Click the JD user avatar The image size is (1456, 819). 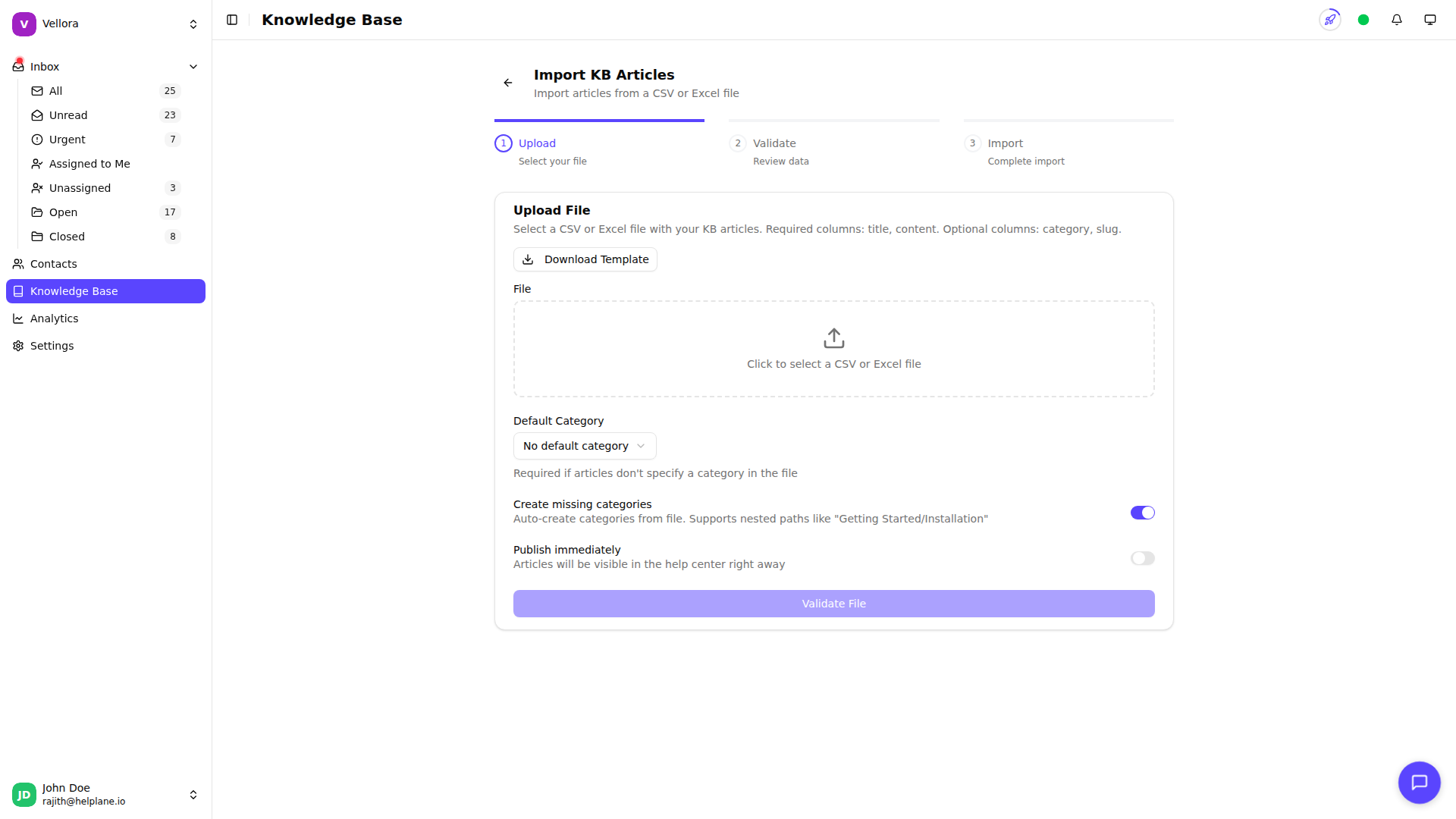(x=24, y=795)
